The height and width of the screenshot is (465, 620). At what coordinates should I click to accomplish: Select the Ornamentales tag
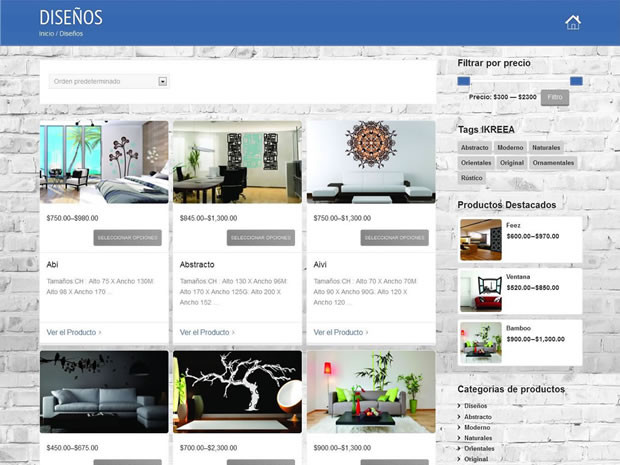coord(553,163)
